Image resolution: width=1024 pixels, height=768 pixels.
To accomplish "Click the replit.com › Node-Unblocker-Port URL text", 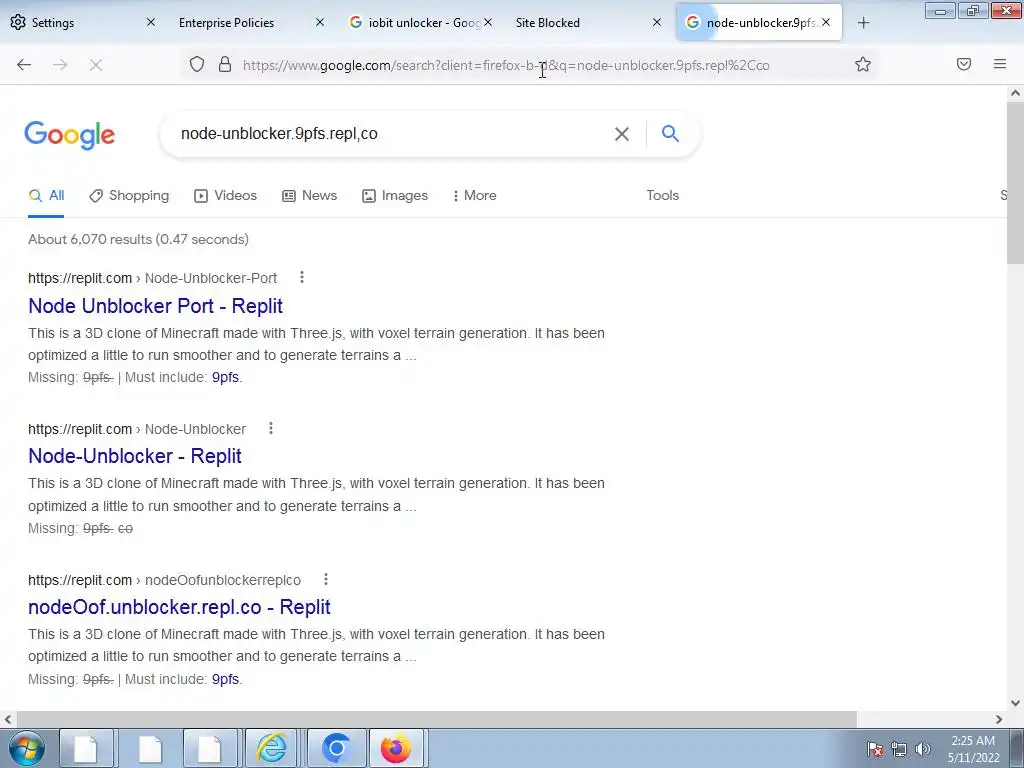I will (x=152, y=278).
